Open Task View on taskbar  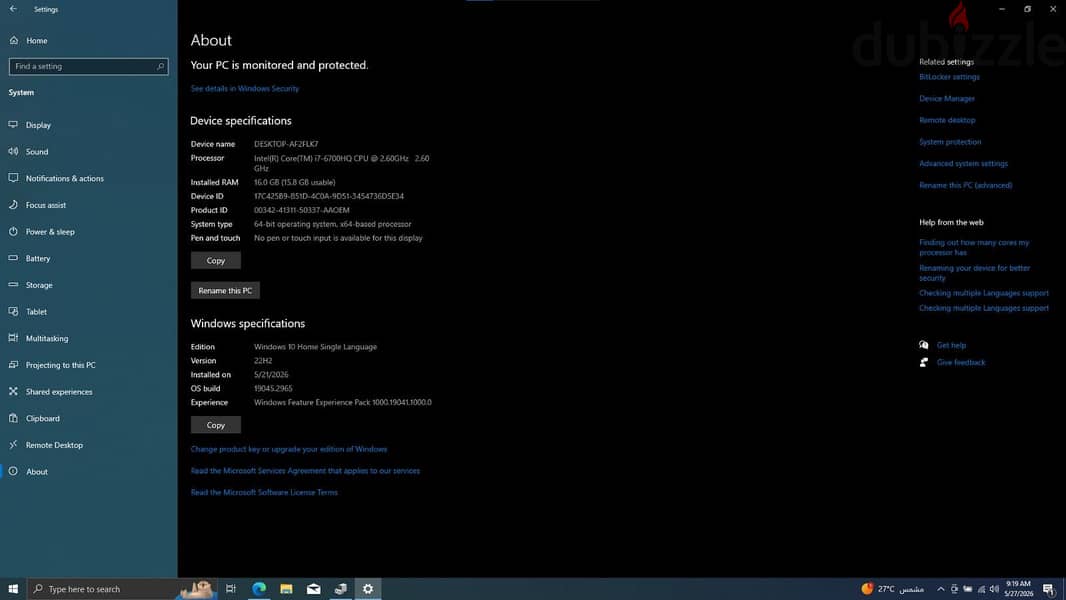(x=230, y=588)
